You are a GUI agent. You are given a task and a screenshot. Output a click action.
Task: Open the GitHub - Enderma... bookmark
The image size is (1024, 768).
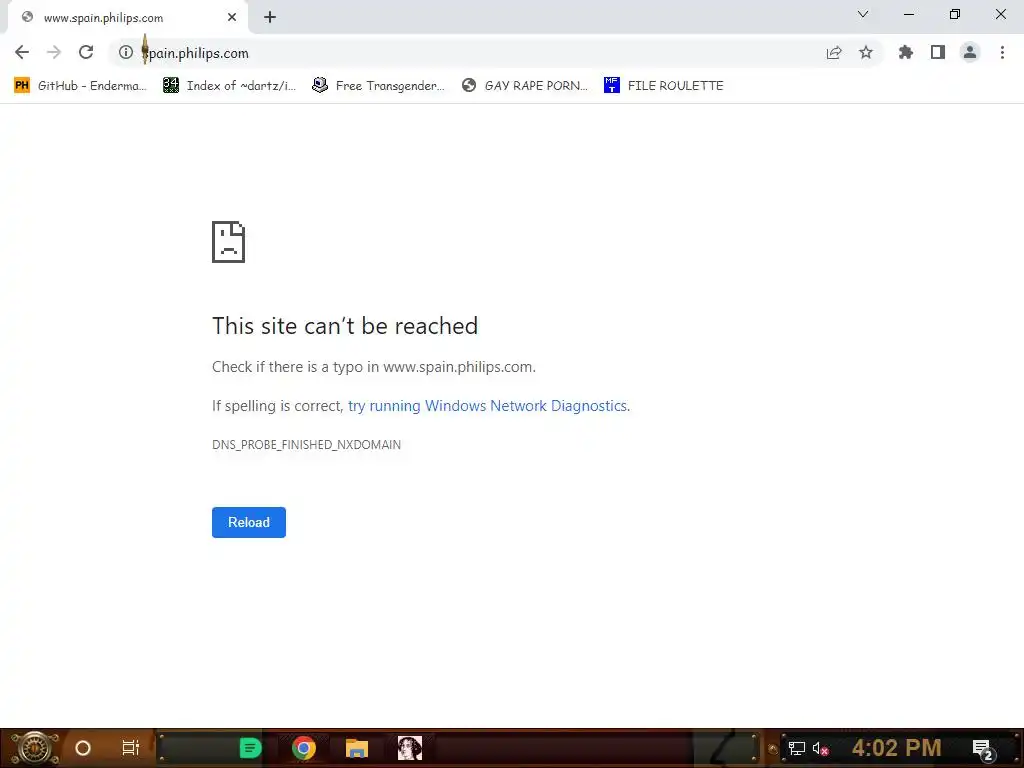(80, 86)
